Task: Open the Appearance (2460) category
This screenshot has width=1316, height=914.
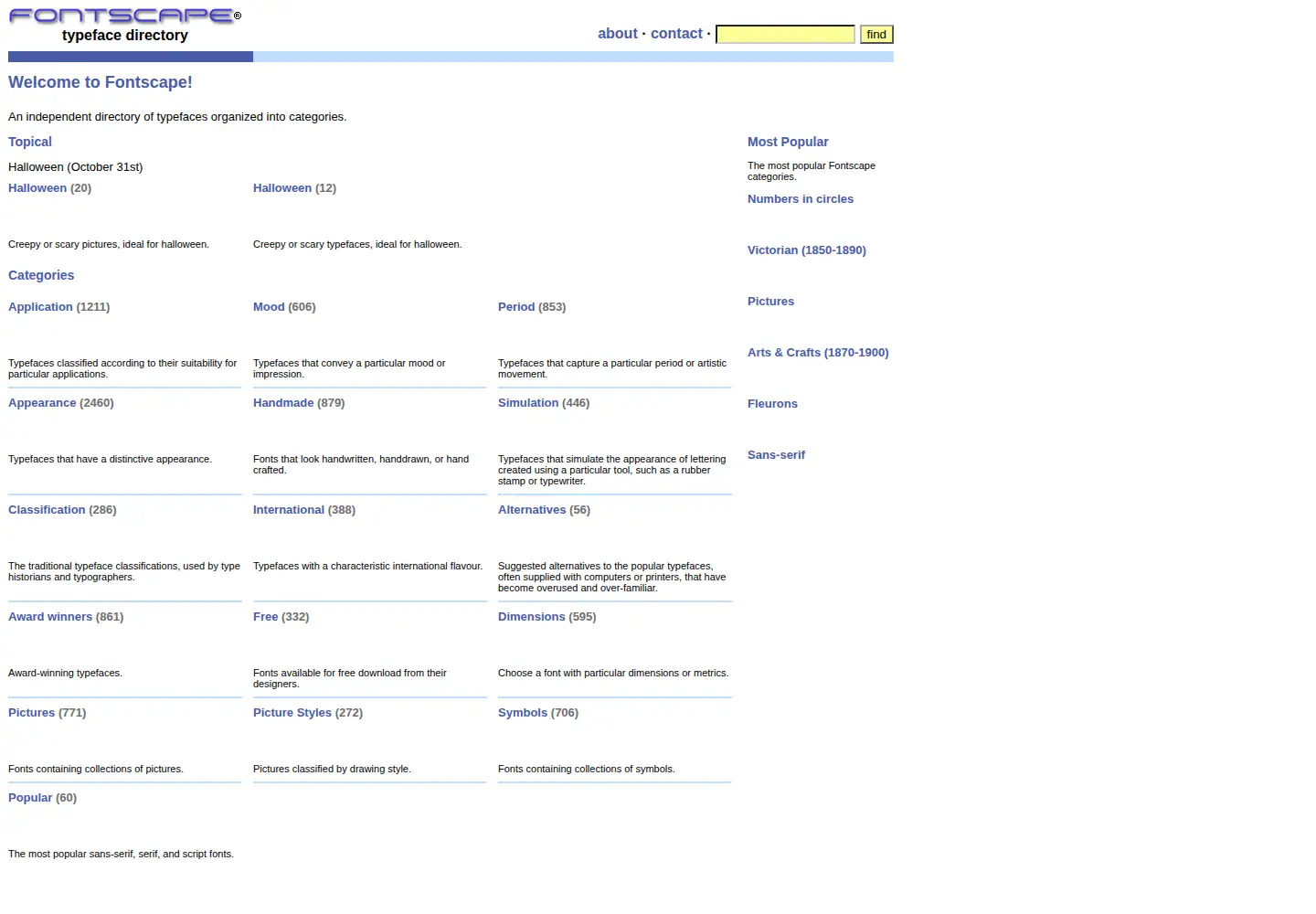Action: [x=61, y=403]
